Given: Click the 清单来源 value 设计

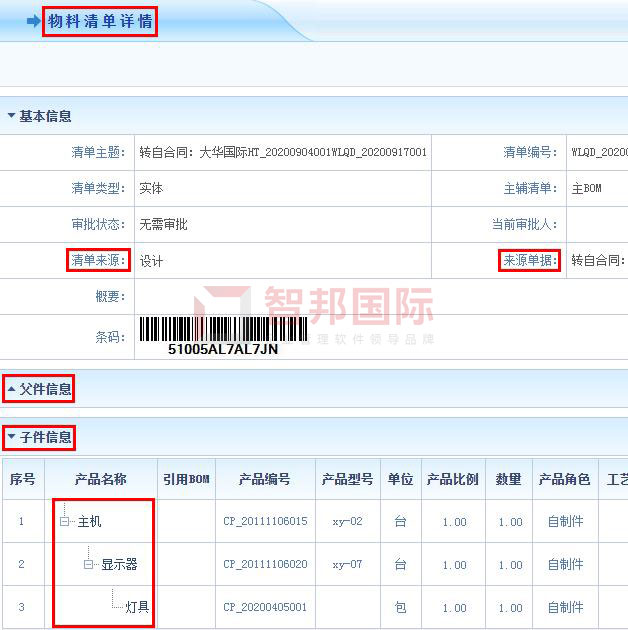Looking at the screenshot, I should pos(151,261).
